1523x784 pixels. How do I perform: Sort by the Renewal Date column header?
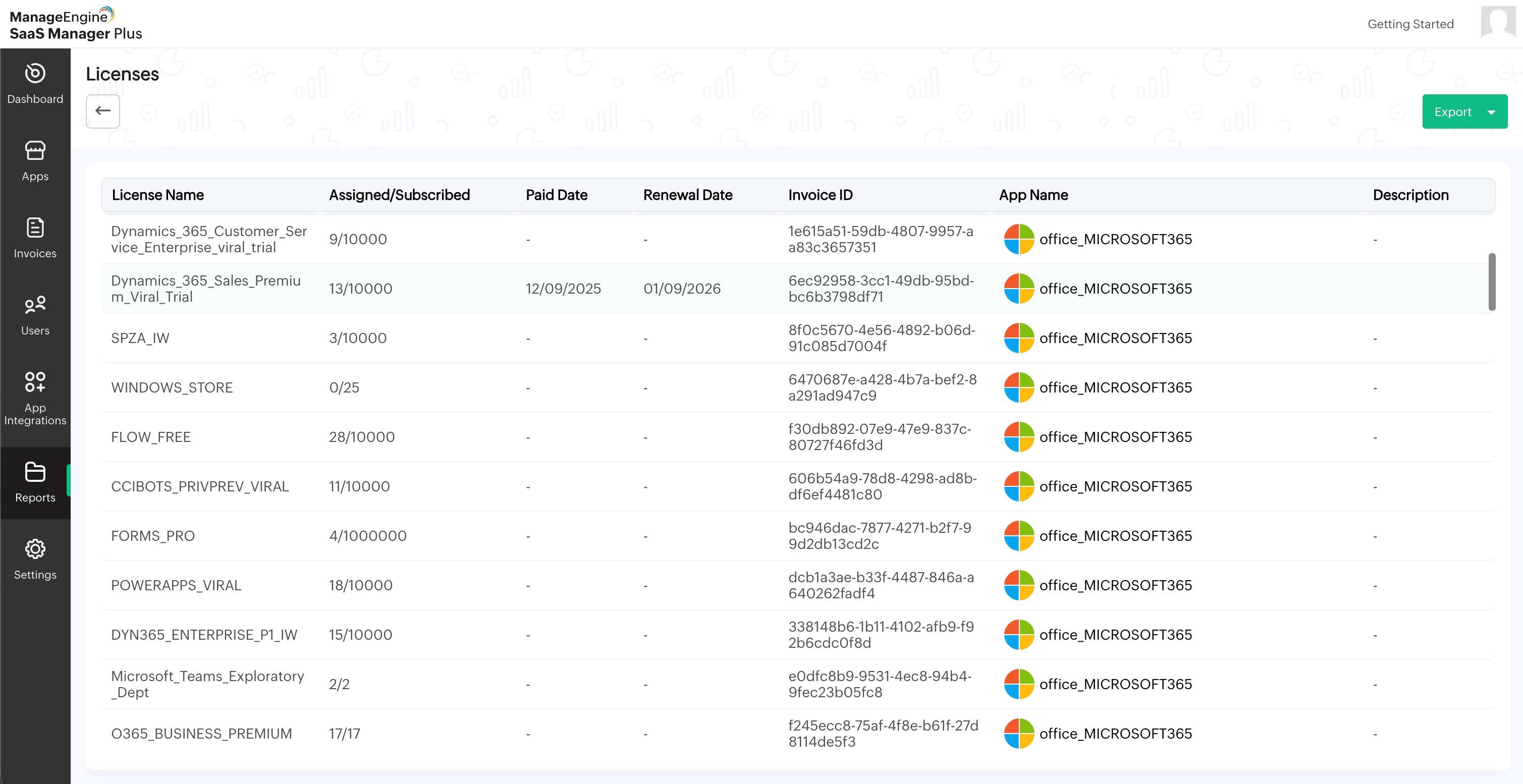pyautogui.click(x=687, y=195)
